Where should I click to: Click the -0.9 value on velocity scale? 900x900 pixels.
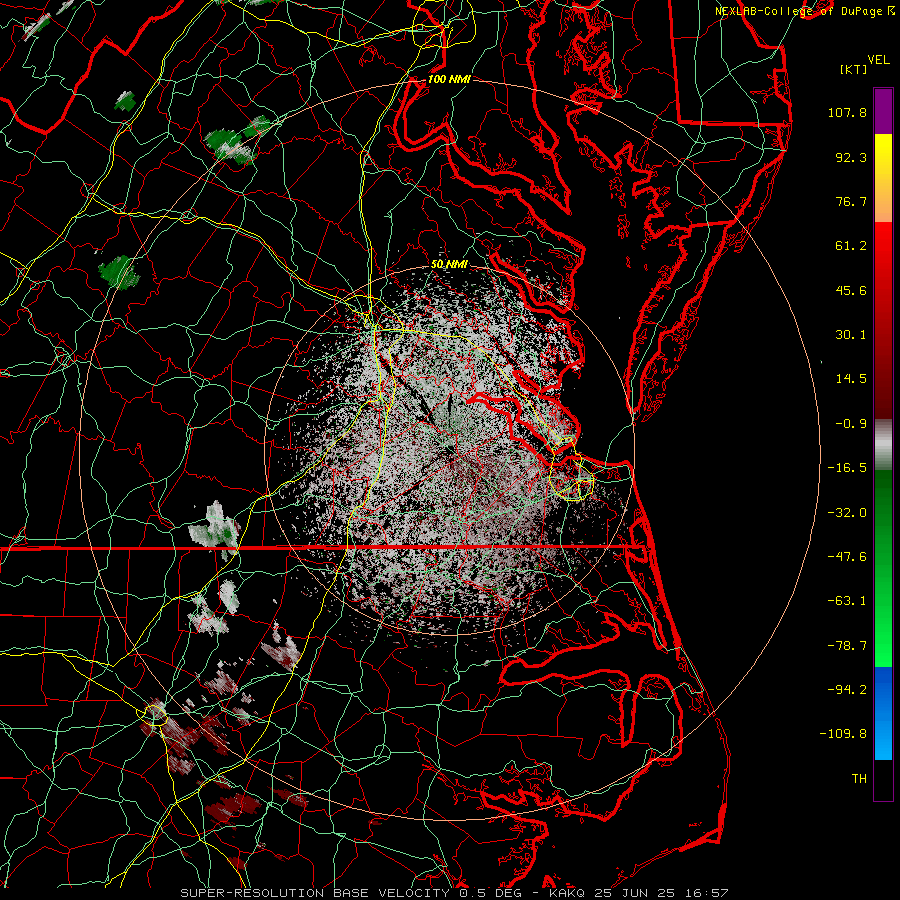pyautogui.click(x=851, y=424)
